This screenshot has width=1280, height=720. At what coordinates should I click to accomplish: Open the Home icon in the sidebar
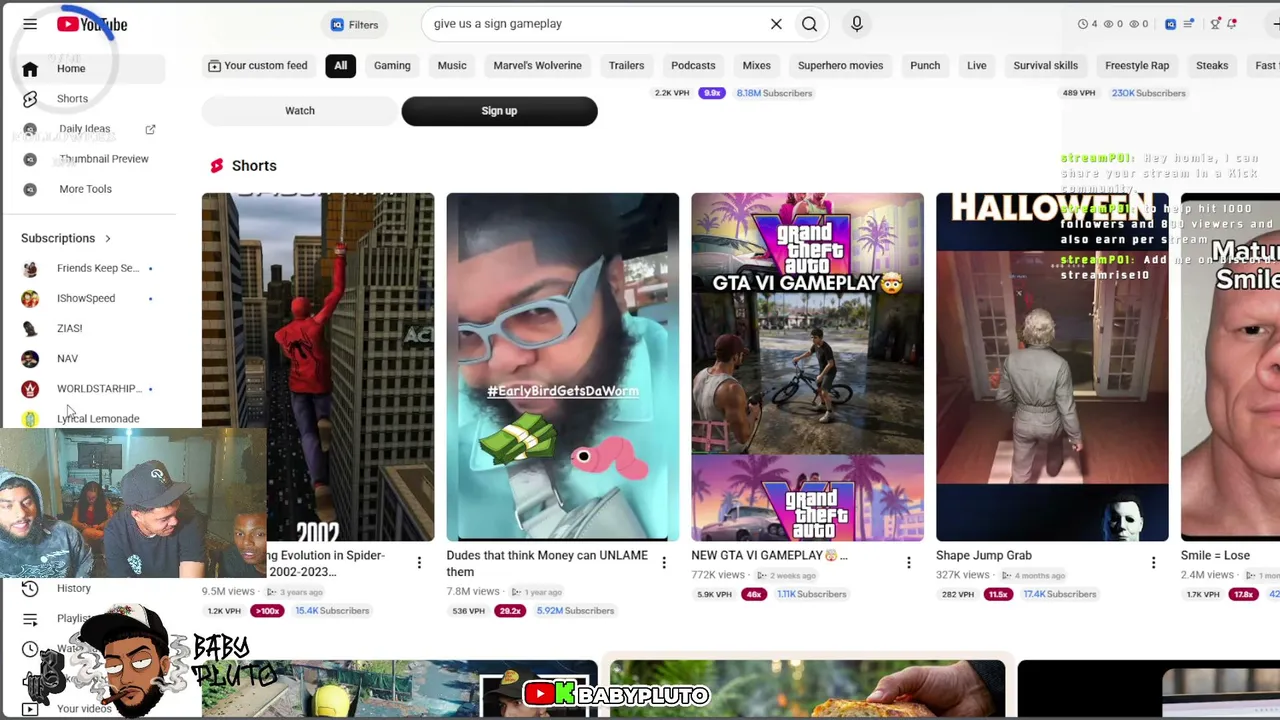coord(30,69)
